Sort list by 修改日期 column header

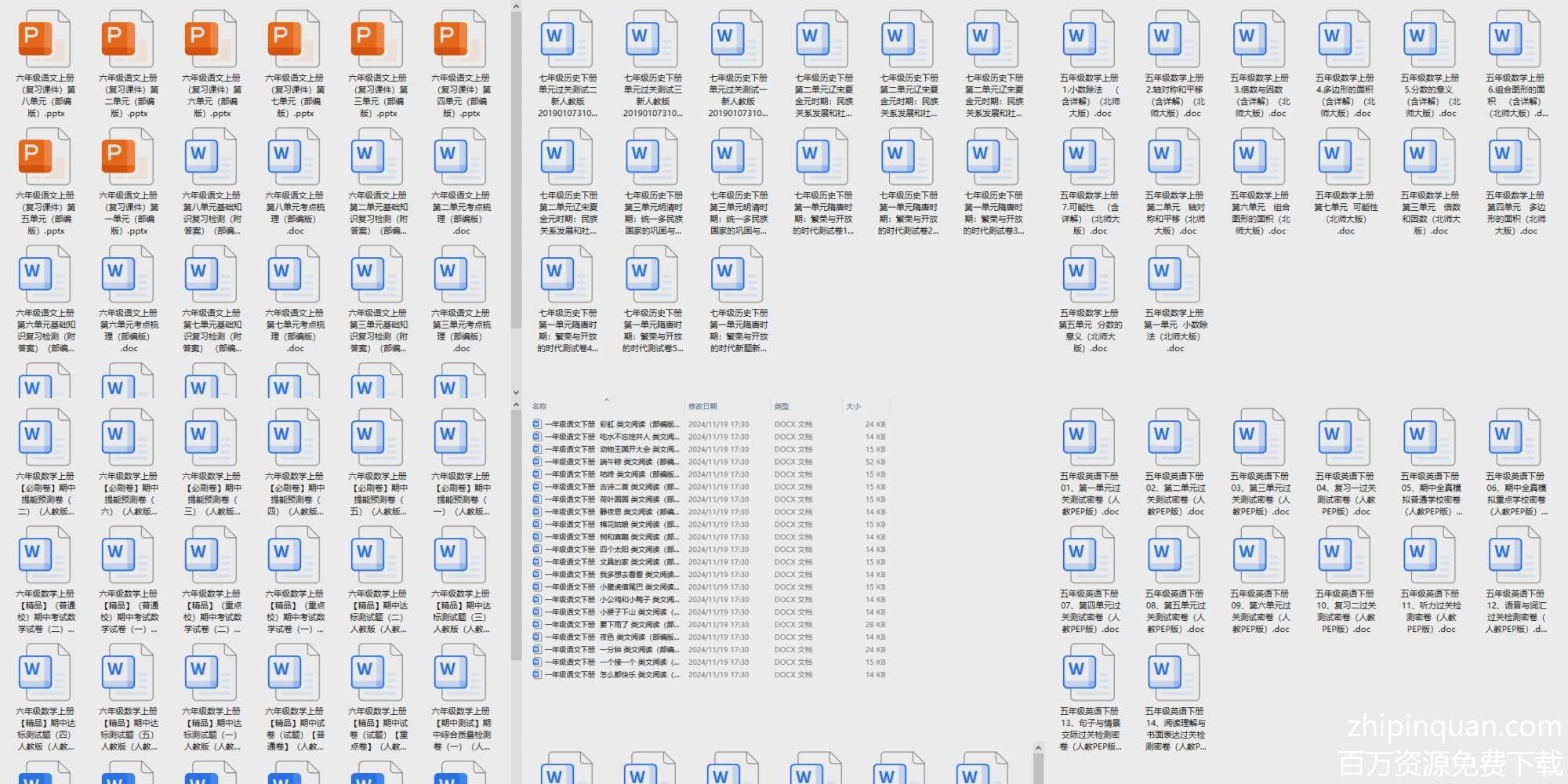pyautogui.click(x=702, y=406)
